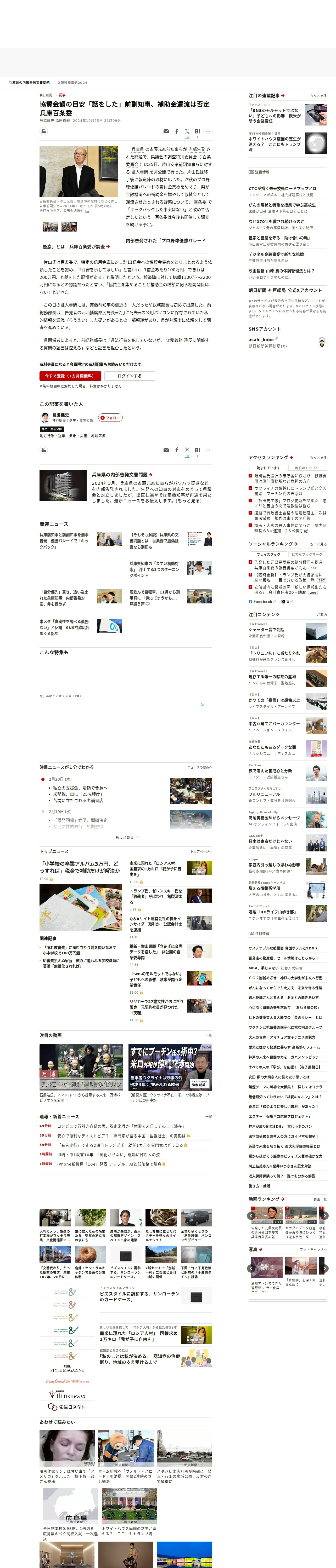Open more share options (…) under the headline
The image size is (336, 1568).
pos(208,131)
